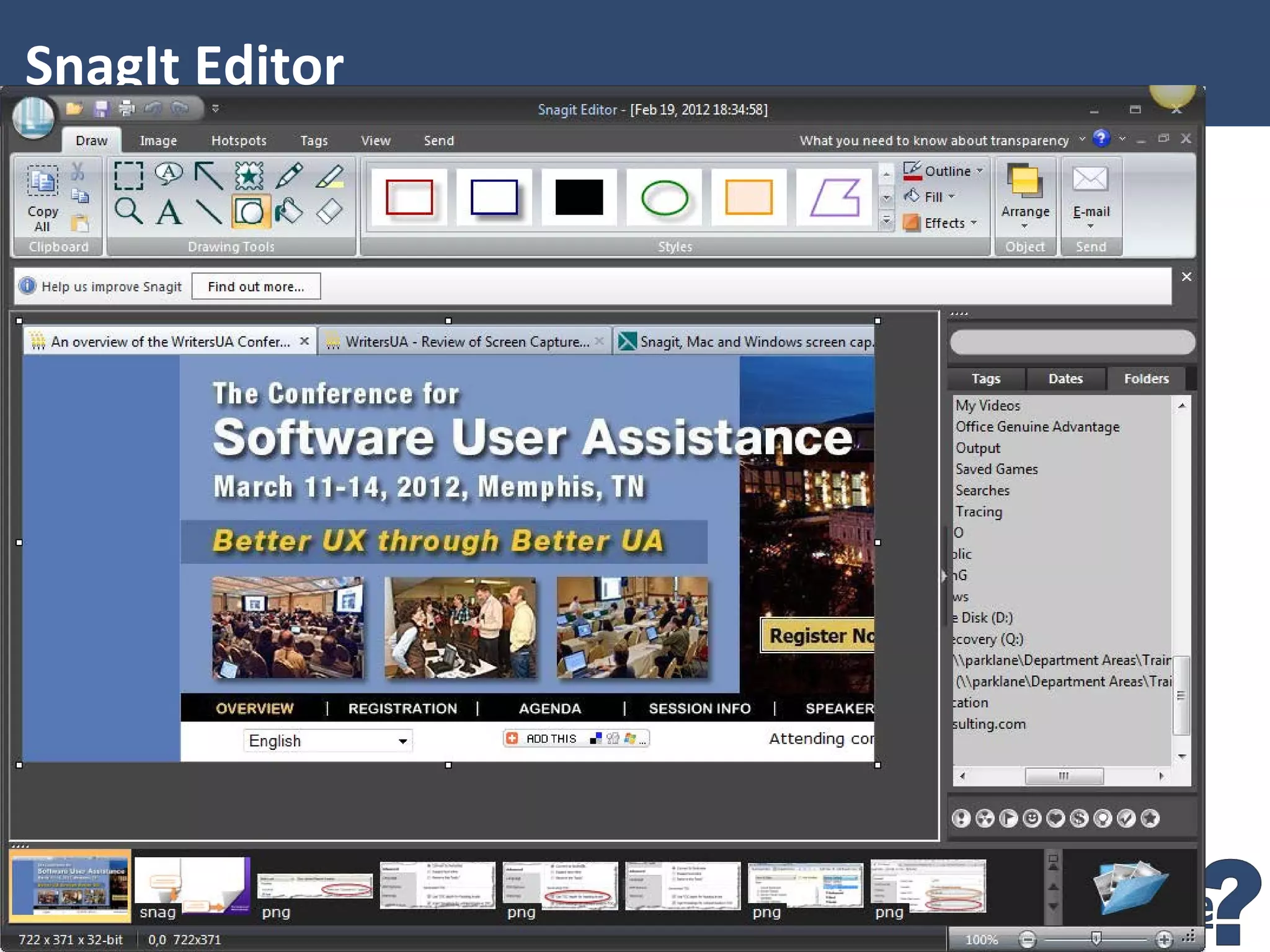
Task: Close the Help us improve Snagit bar
Action: (1186, 276)
